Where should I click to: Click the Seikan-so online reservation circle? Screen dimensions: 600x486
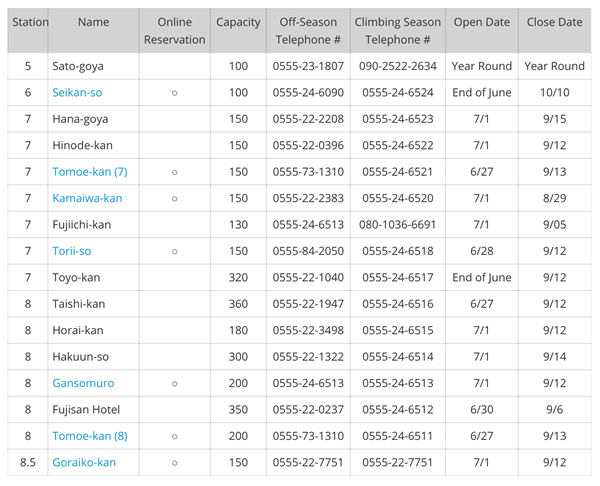[174, 93]
